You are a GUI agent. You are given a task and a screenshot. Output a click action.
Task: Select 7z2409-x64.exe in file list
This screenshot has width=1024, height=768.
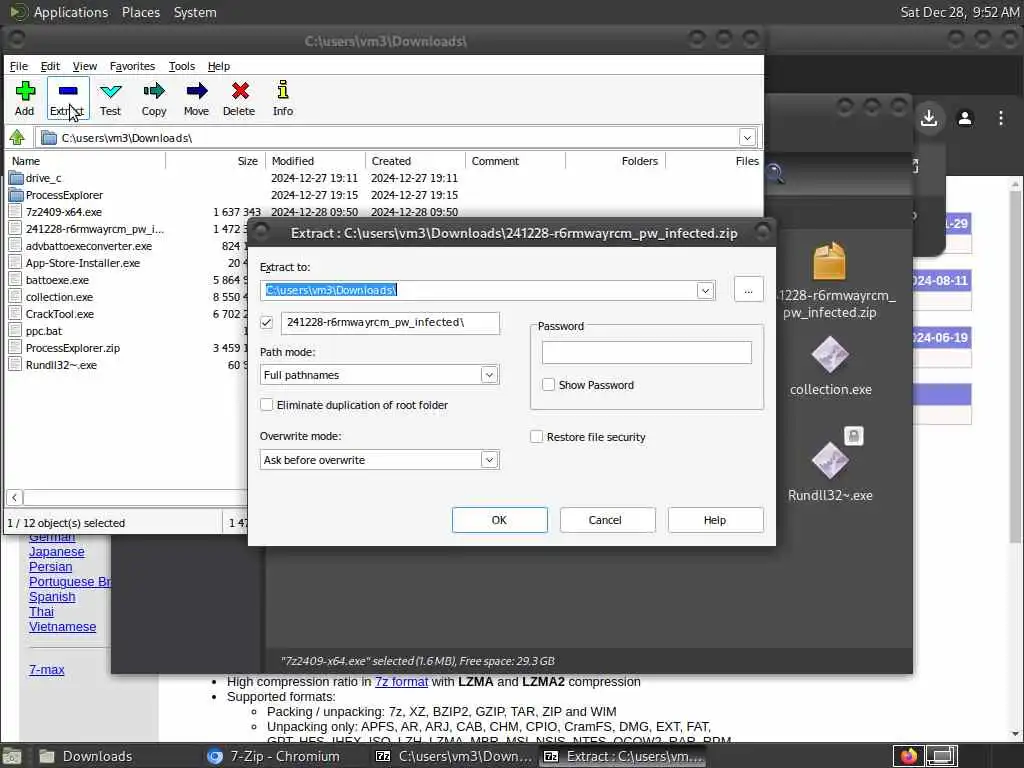(63, 212)
